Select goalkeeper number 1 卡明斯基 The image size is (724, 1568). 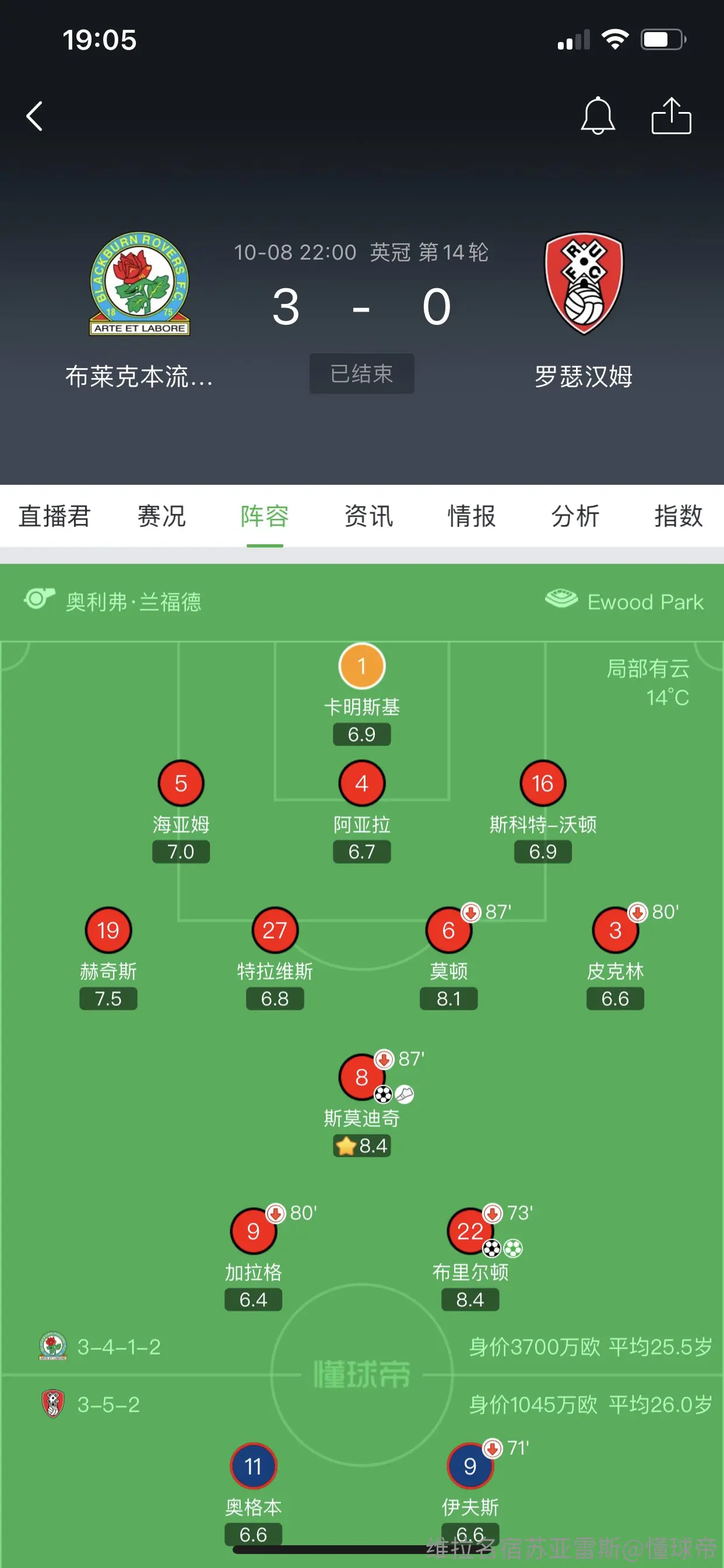(362, 667)
